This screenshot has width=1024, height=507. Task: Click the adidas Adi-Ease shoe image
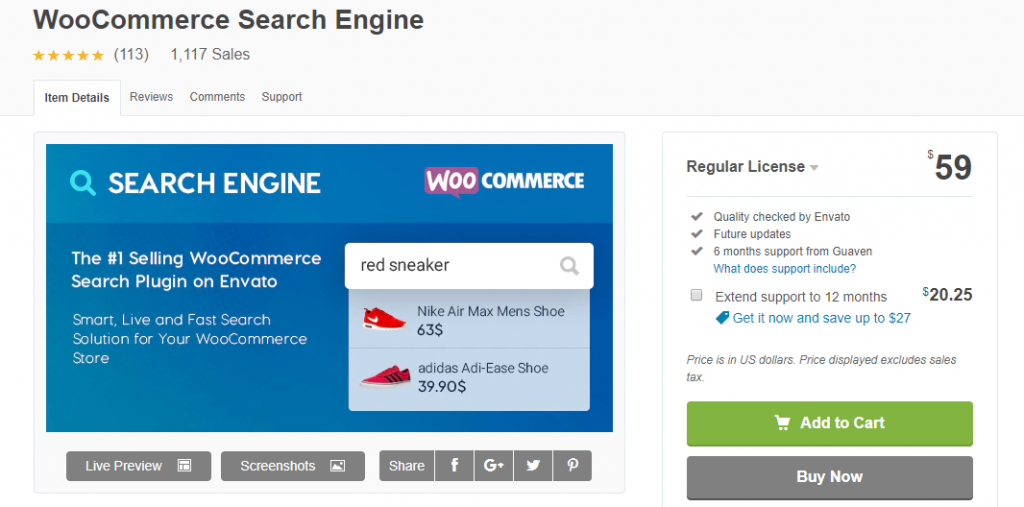tap(385, 376)
